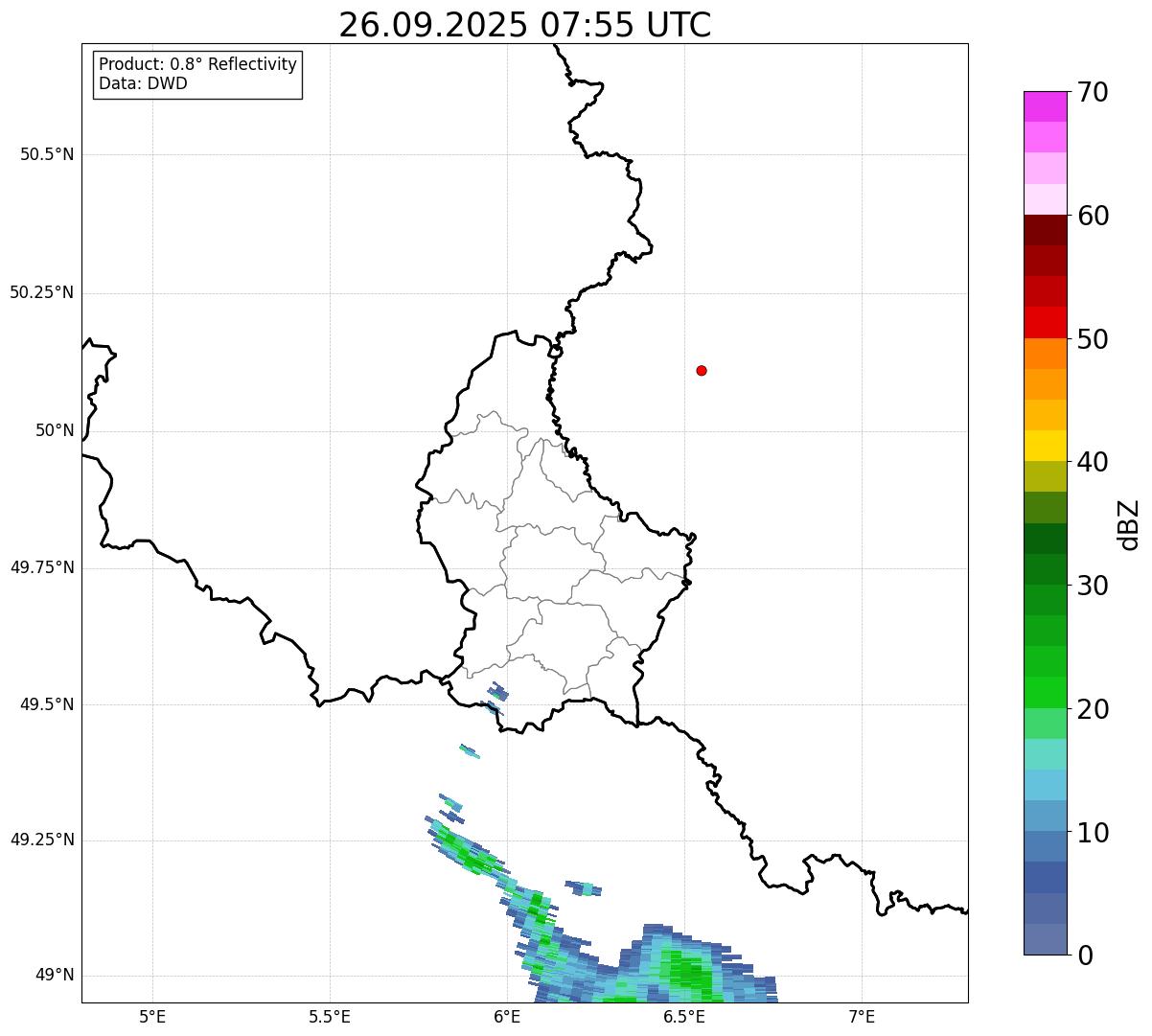The image size is (1152, 1036).
Task: Click the latitude label 50.5°N
Action: coord(47,155)
